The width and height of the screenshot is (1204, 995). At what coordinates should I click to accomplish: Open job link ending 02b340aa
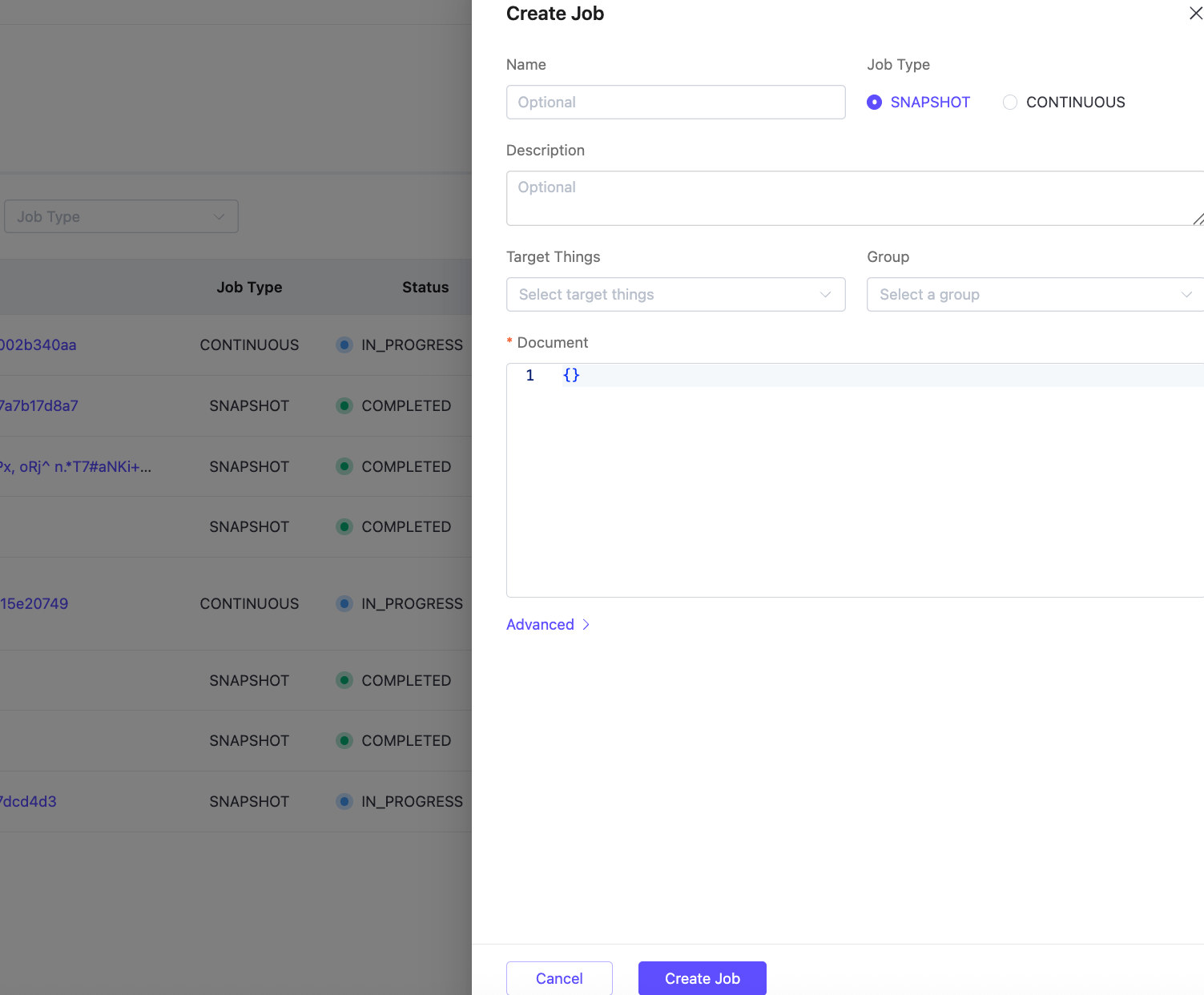coord(38,345)
